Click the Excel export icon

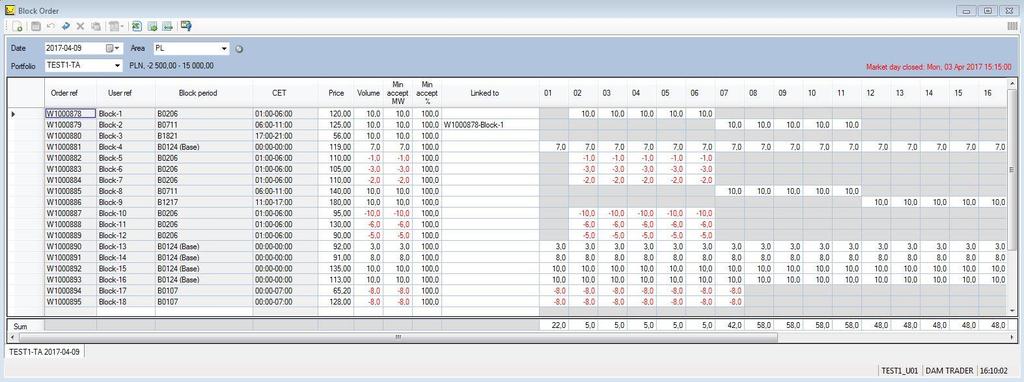pyautogui.click(x=137, y=26)
